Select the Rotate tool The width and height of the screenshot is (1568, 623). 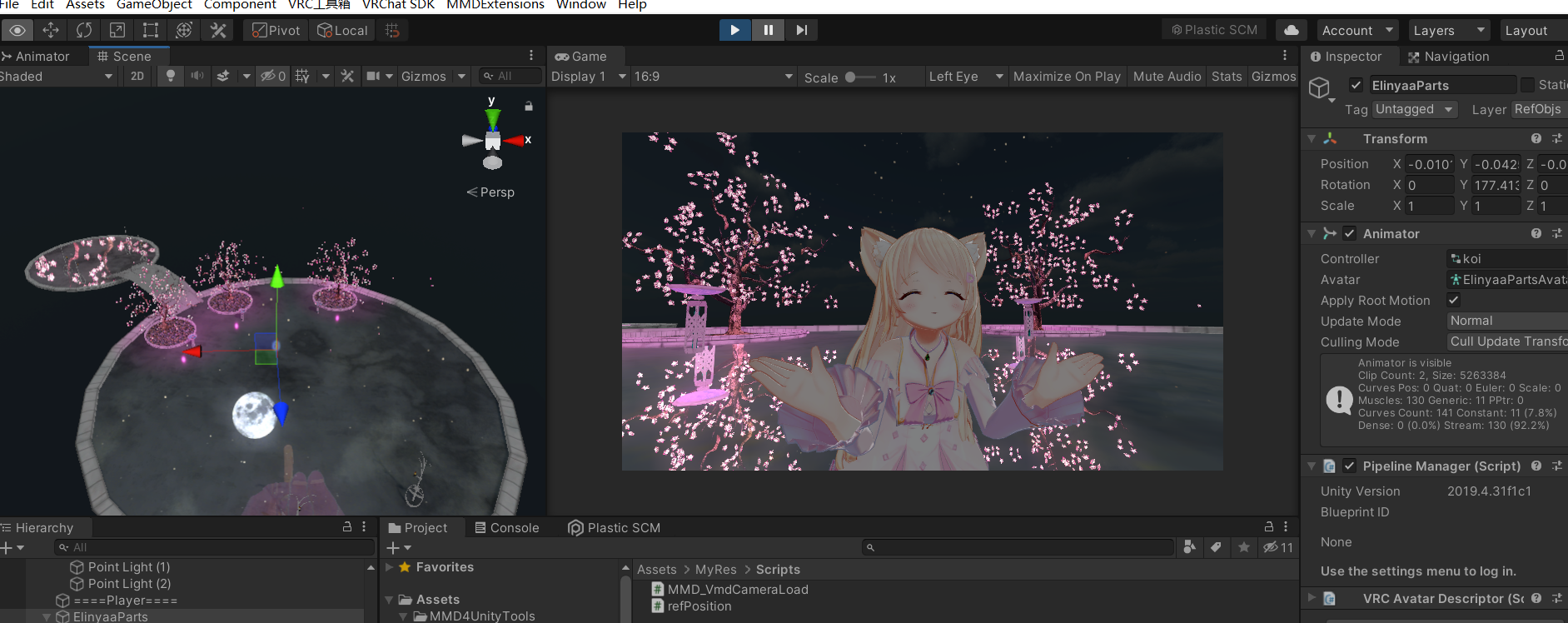[x=84, y=30]
